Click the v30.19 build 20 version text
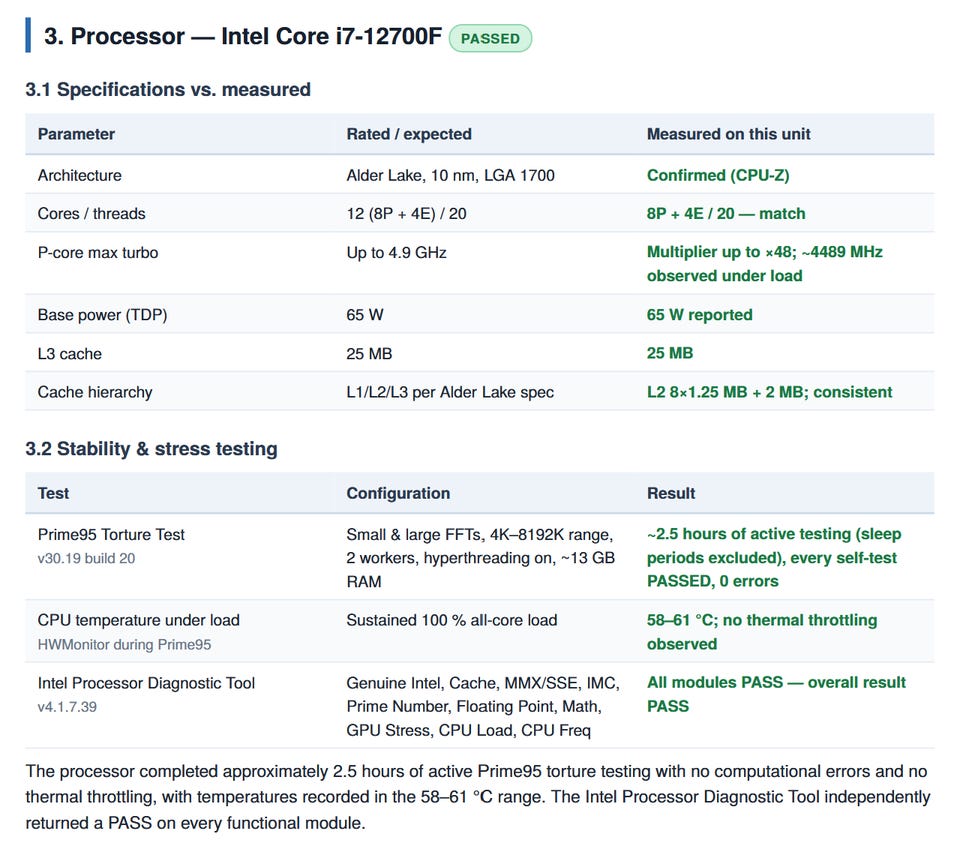960x849 pixels. point(86,558)
